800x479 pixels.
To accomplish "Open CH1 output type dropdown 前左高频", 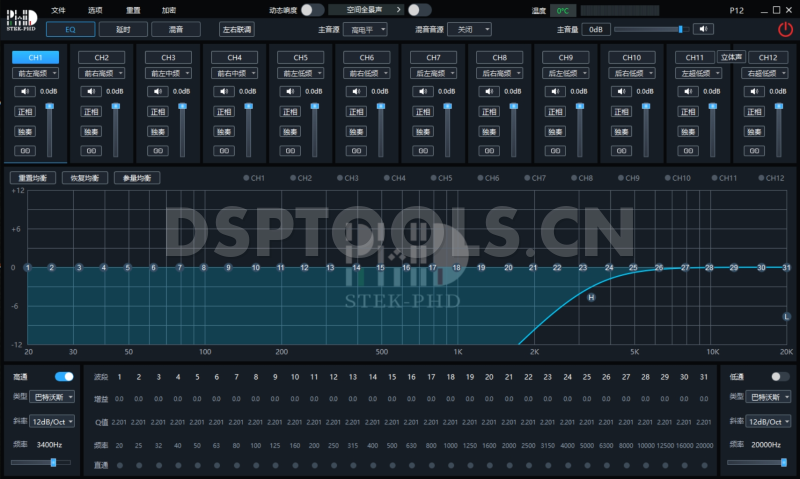I will click(35, 73).
